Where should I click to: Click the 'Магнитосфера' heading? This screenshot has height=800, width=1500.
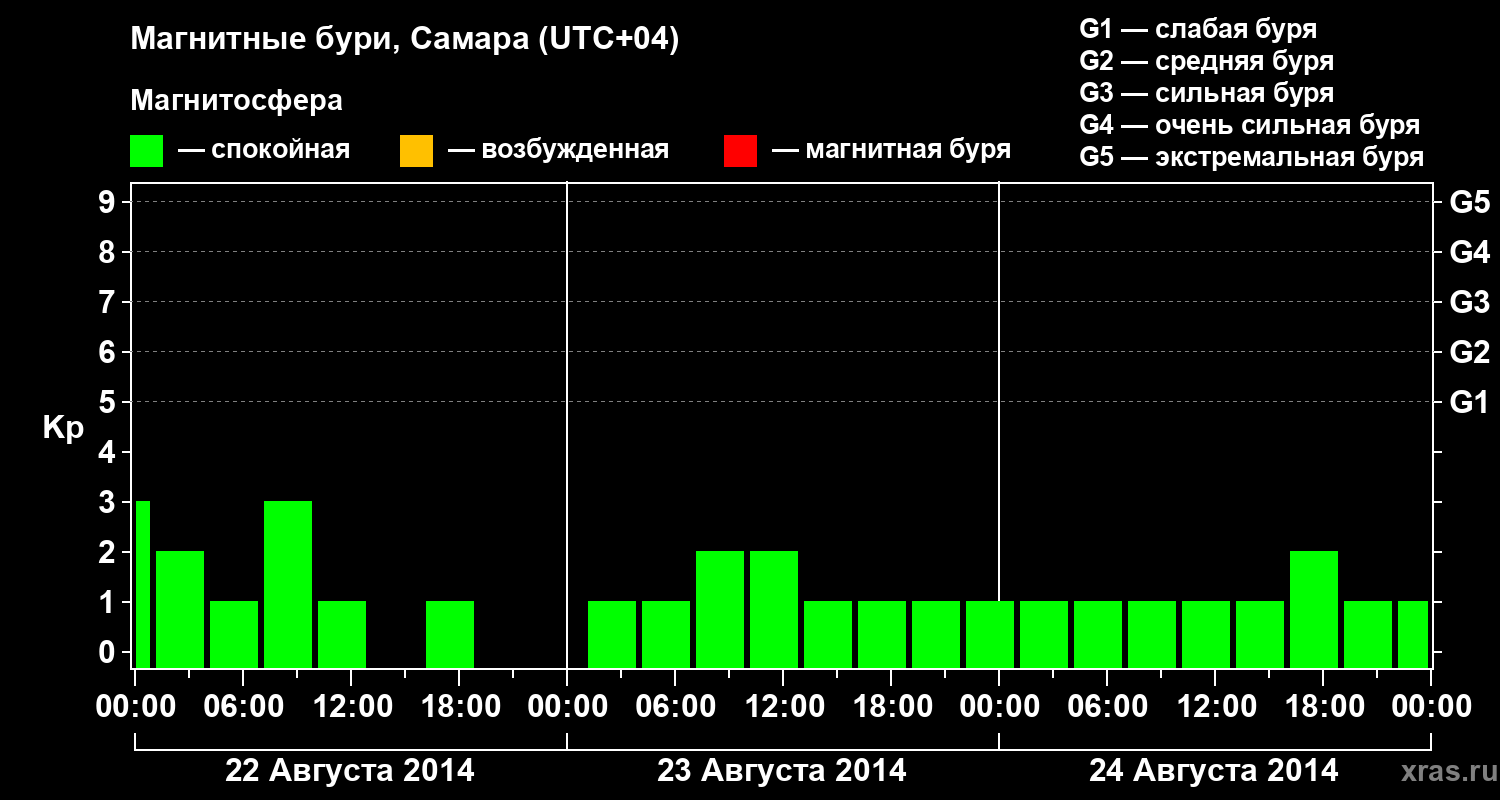tap(236, 101)
